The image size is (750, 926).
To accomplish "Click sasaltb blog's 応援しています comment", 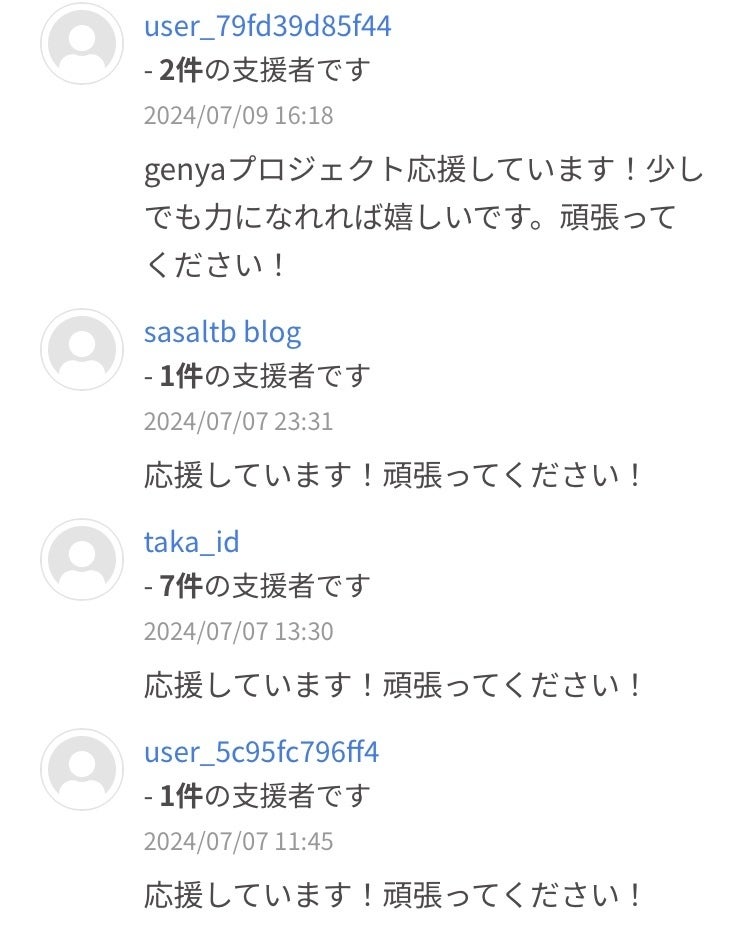I will click(x=394, y=475).
